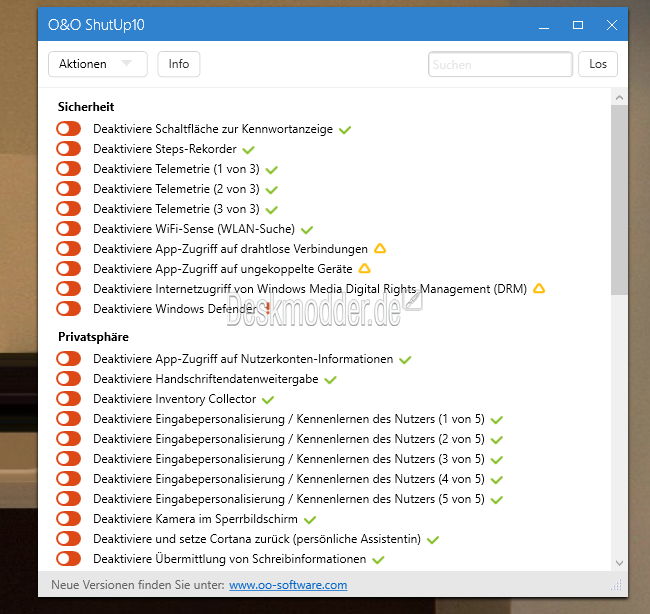Image resolution: width=650 pixels, height=614 pixels.
Task: Click green checkmark beside Telemetrie (2 von 3)
Action: 272,190
